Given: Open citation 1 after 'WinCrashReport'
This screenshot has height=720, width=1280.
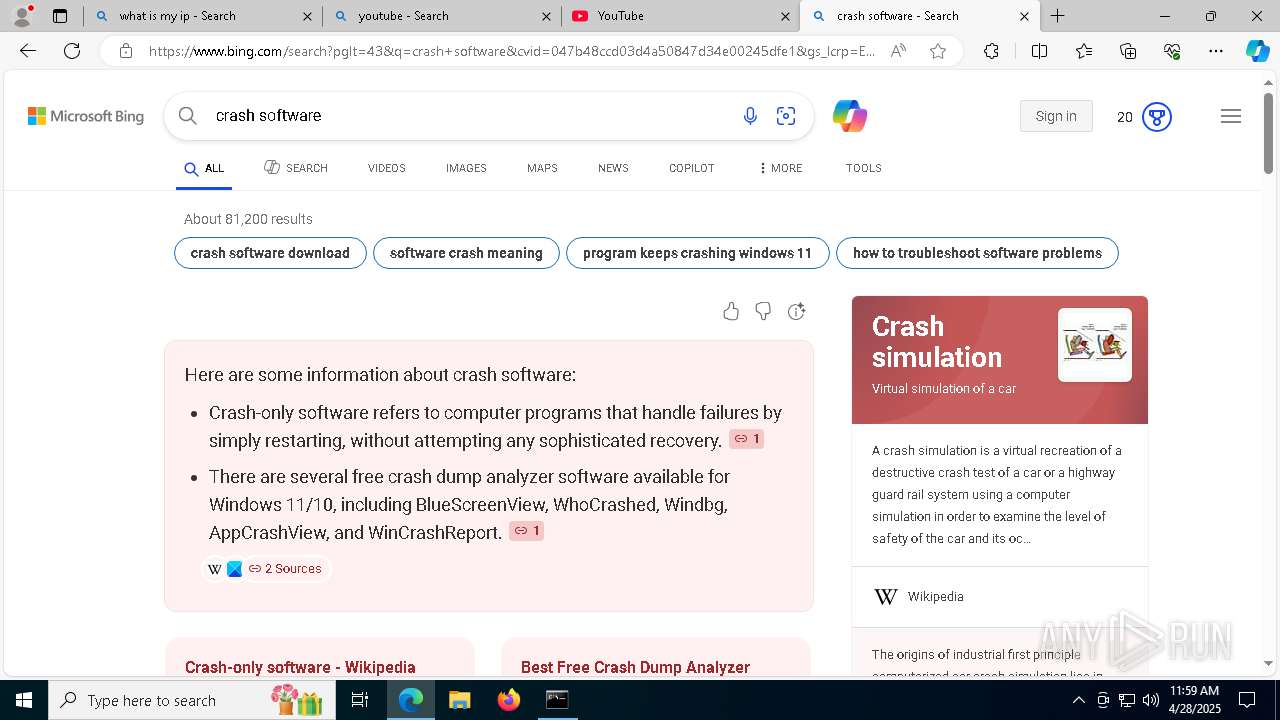Looking at the screenshot, I should coord(526,531).
